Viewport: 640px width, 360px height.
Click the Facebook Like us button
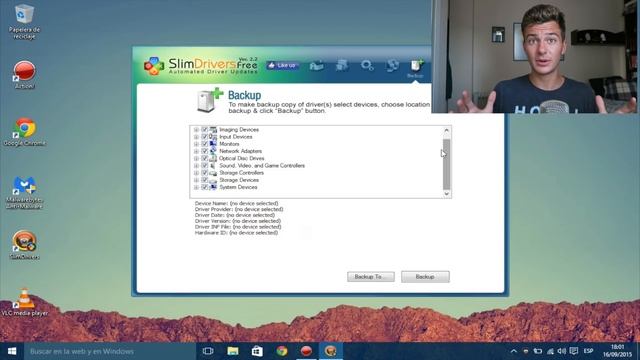pyautogui.click(x=282, y=65)
